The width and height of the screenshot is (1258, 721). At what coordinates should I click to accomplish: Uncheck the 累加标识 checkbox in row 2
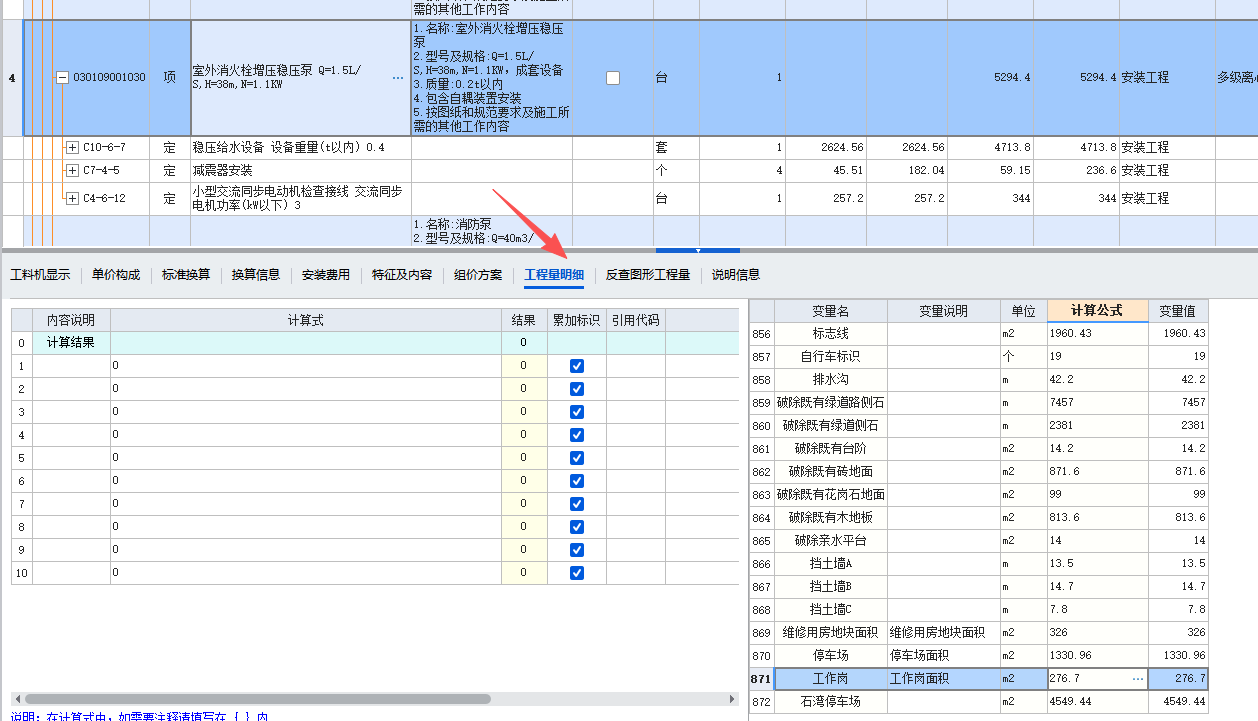click(577, 389)
